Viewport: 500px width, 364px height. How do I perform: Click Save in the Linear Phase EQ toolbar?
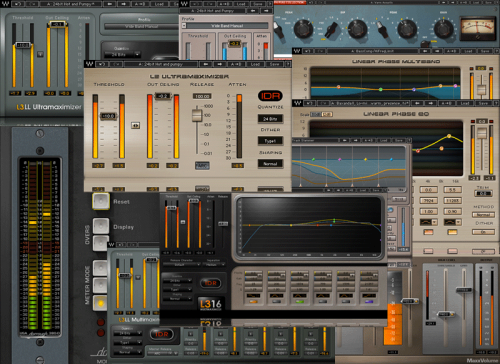483,103
